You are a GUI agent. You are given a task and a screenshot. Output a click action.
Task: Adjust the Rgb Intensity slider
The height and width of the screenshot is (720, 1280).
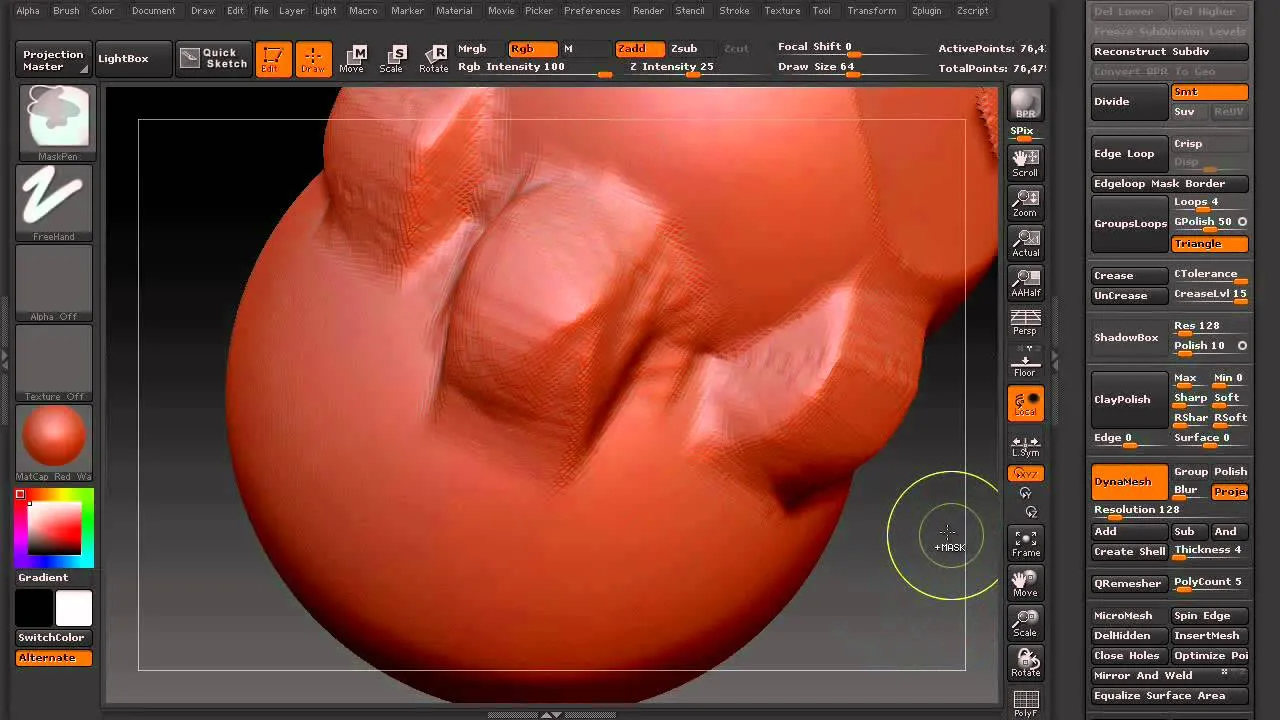click(534, 67)
